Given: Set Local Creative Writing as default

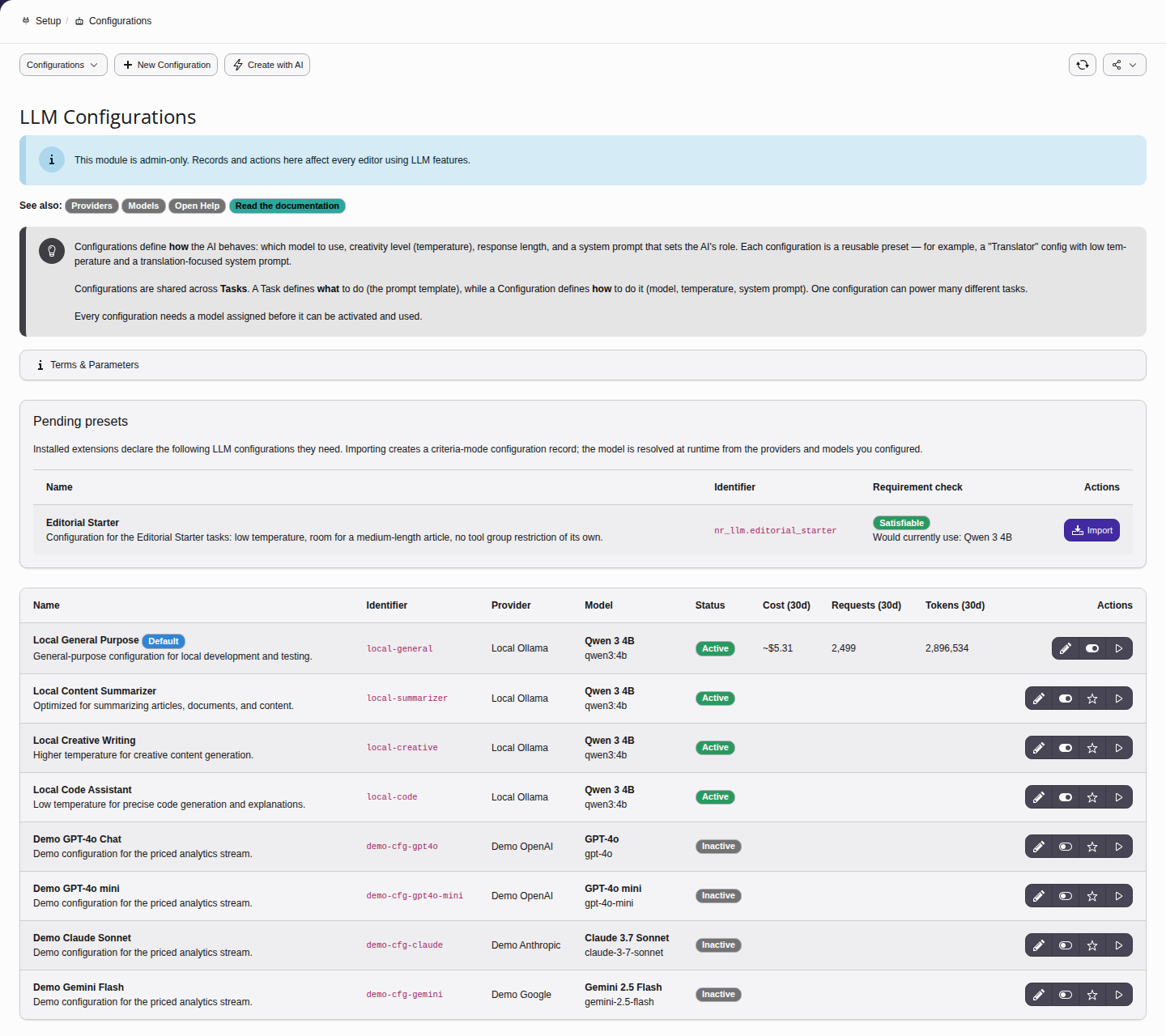Looking at the screenshot, I should coord(1092,748).
